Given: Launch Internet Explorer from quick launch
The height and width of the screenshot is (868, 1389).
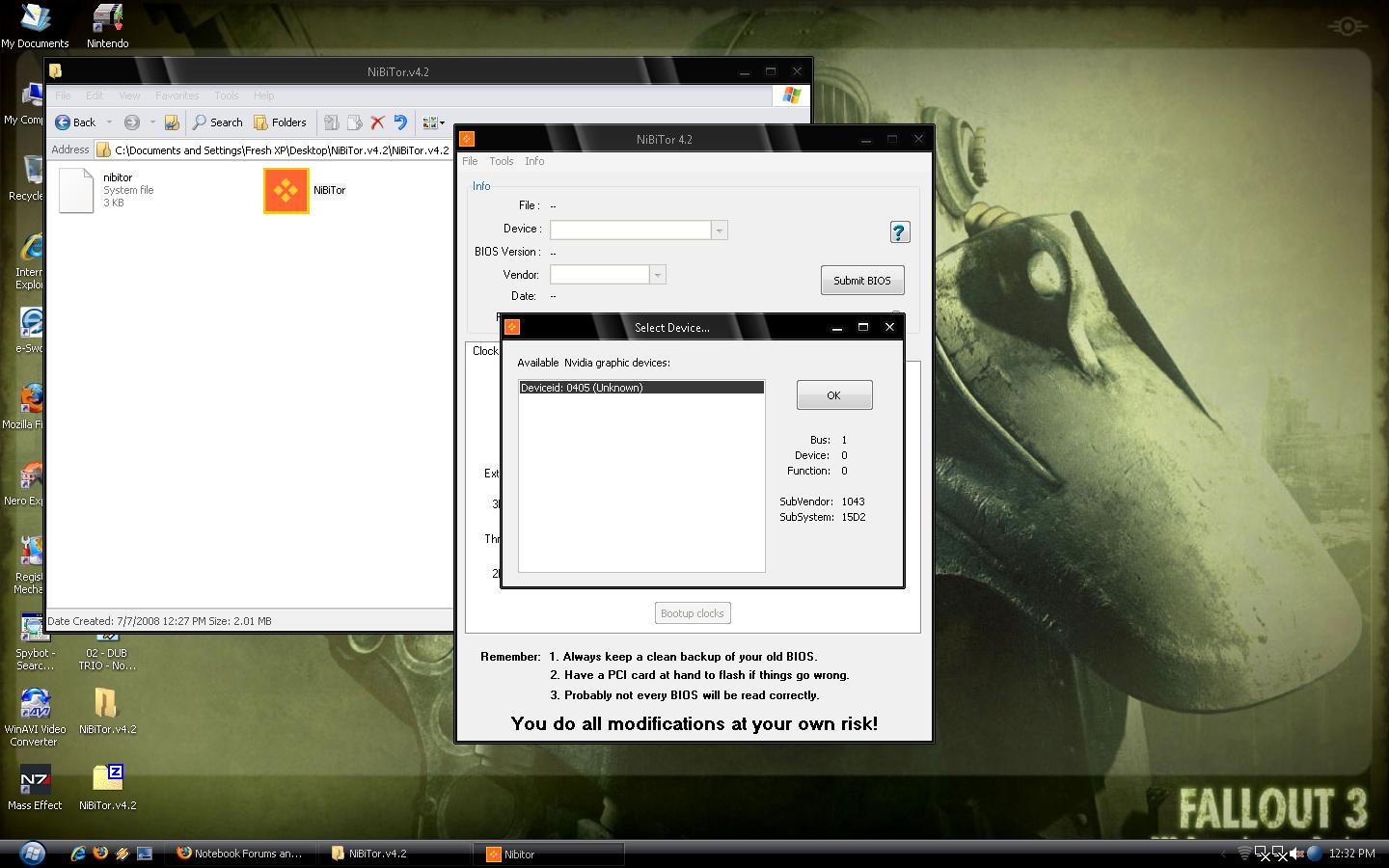Looking at the screenshot, I should pos(78,854).
